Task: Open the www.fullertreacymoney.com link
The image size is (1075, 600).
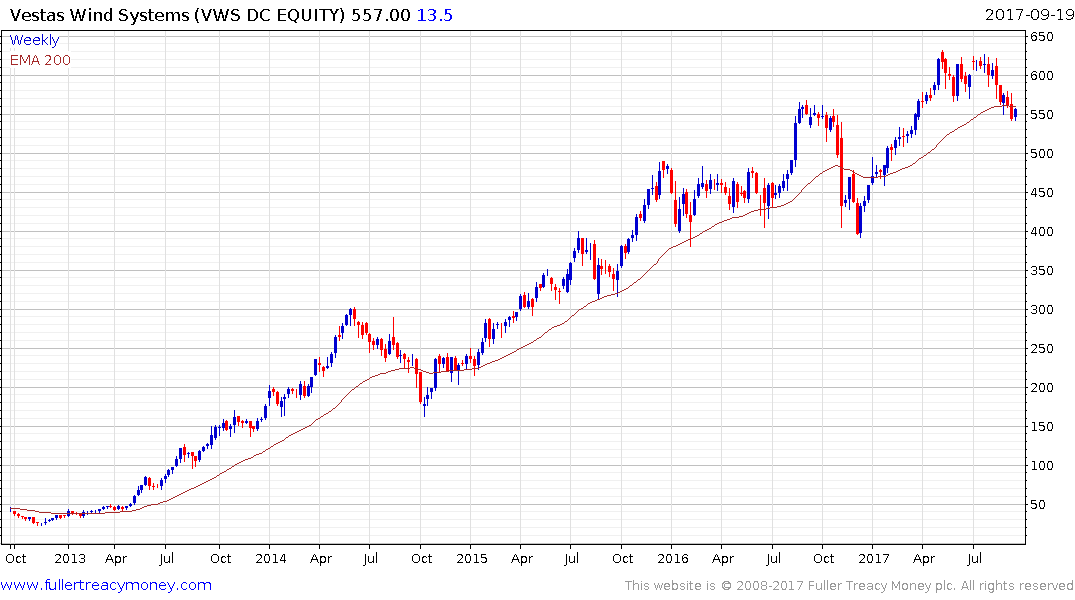Action: 106,585
